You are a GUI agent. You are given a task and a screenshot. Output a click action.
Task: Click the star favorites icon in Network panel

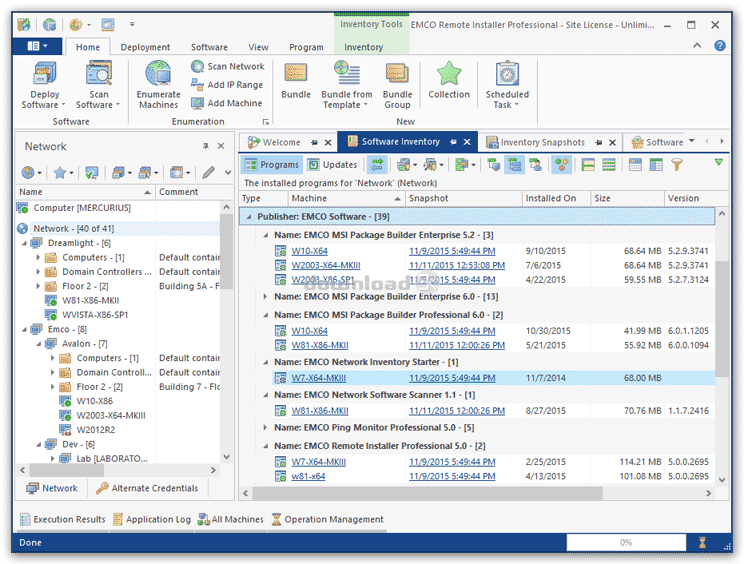tap(60, 172)
